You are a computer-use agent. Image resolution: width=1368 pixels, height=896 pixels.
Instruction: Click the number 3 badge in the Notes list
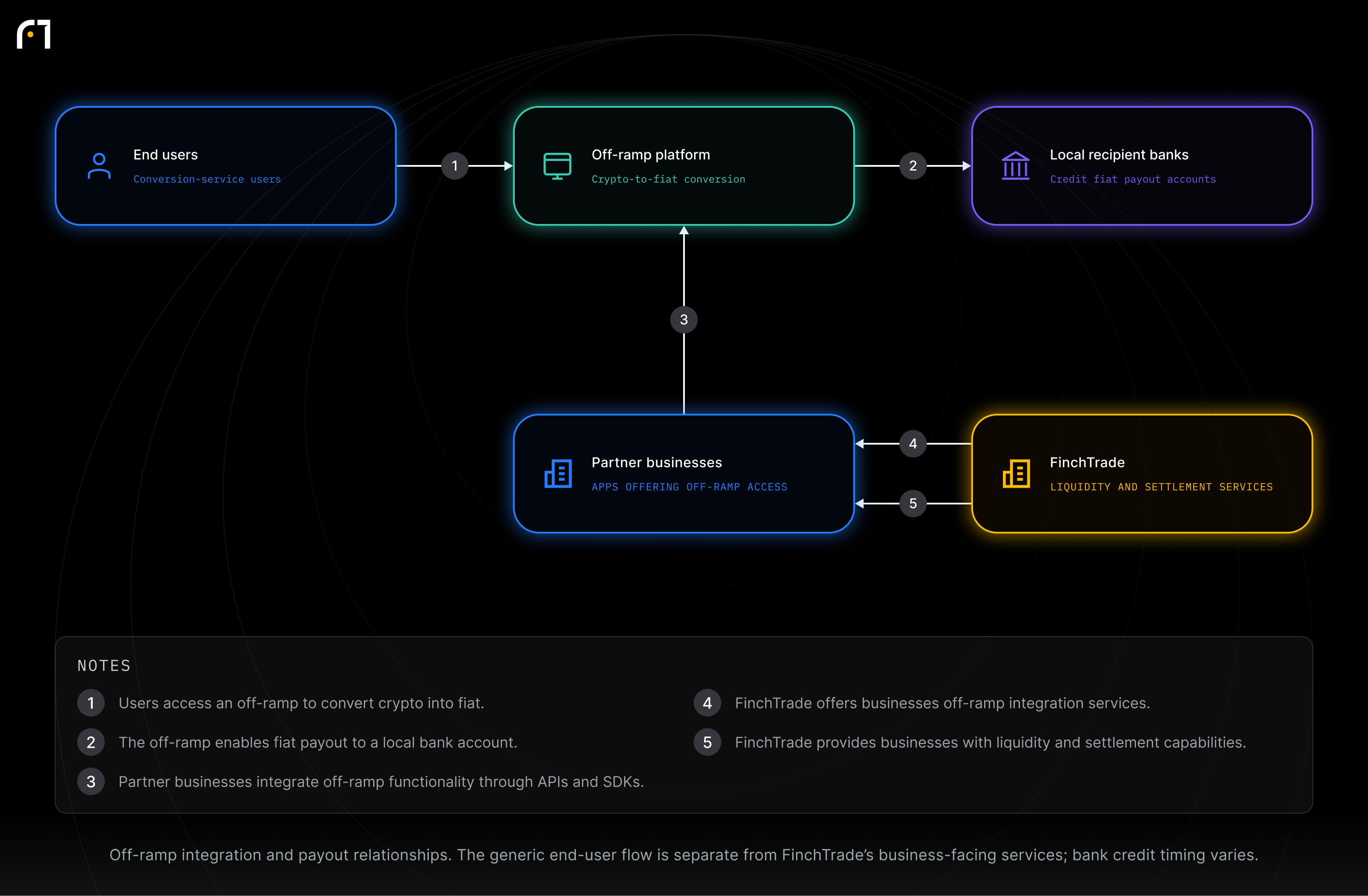coord(91,781)
